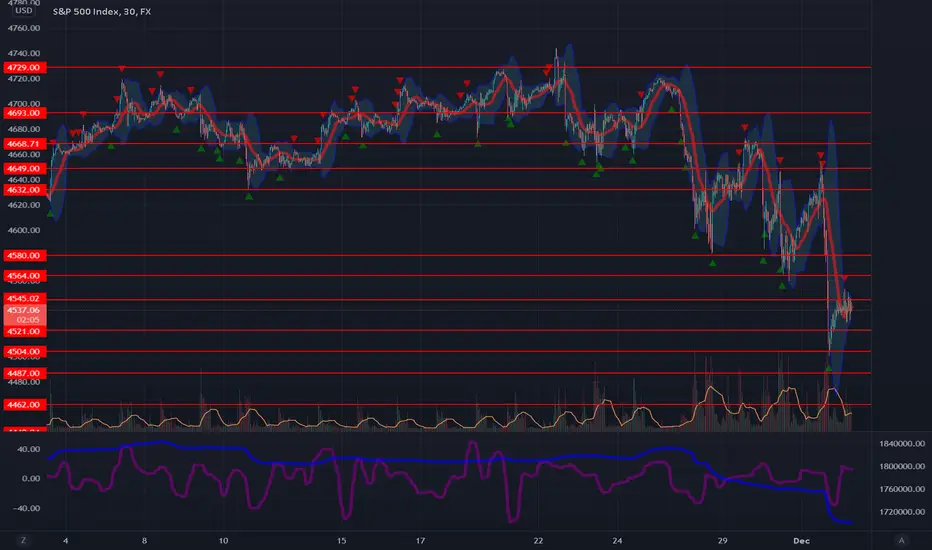Select the 4564.00 horizontal line label
The height and width of the screenshot is (550, 932).
click(x=24, y=275)
